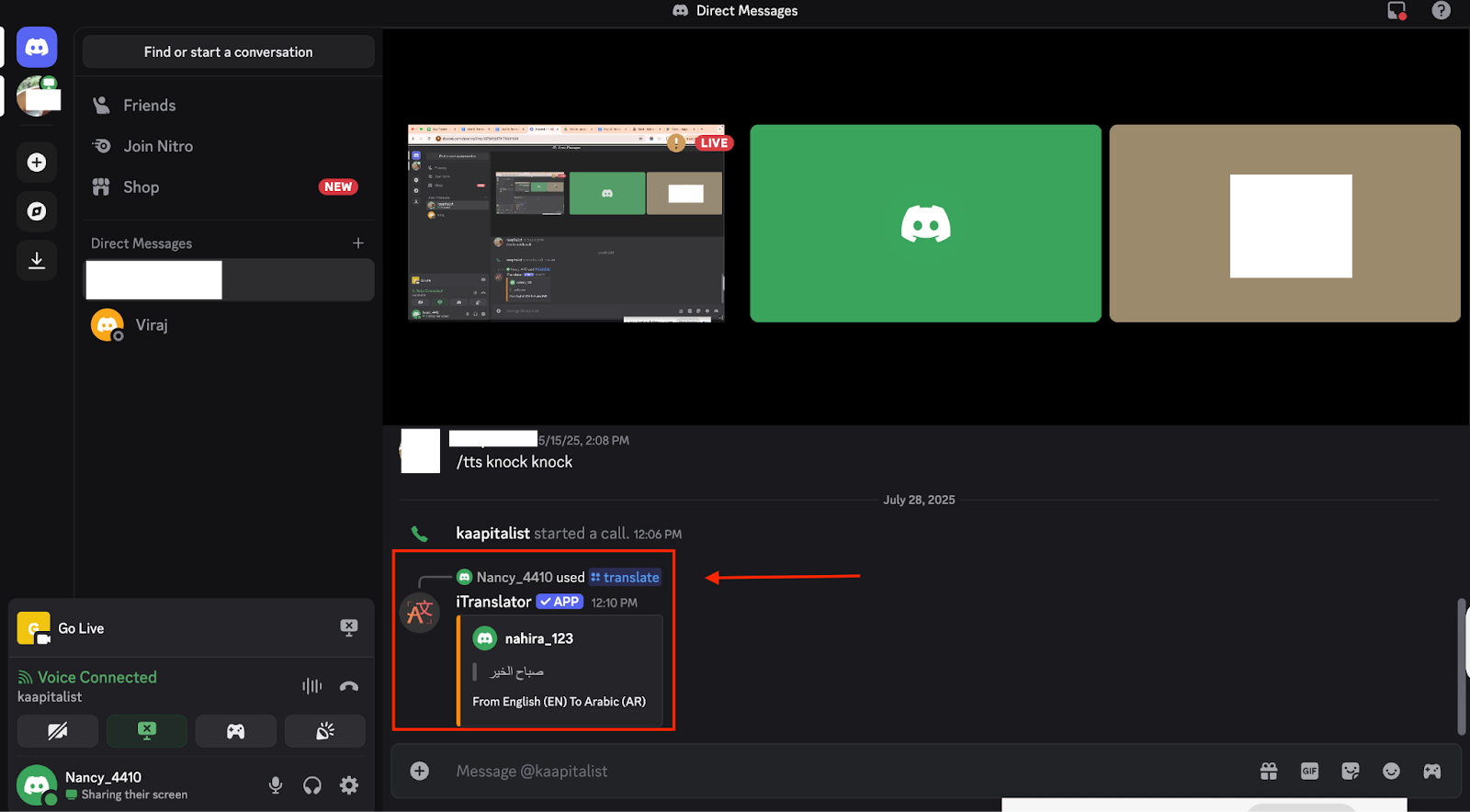This screenshot has height=812, width=1470.
Task: Open live screen share thumbnail
Action: (x=566, y=223)
